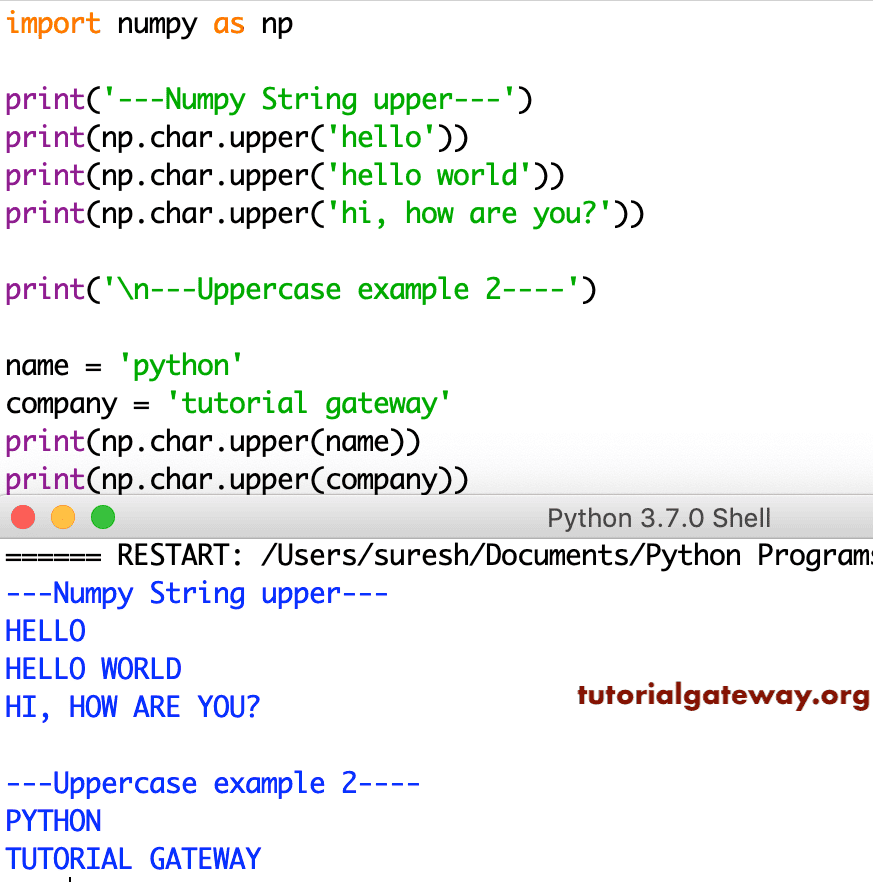Place cursor at the shell input prompt
This screenshot has height=882, width=873.
70,876
